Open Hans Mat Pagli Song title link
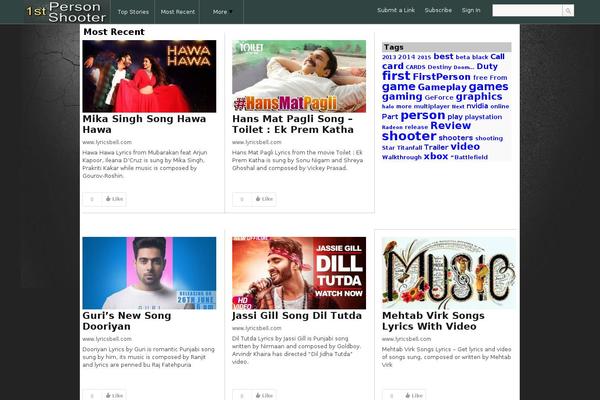Image resolution: width=600 pixels, height=400 pixels. [293, 124]
